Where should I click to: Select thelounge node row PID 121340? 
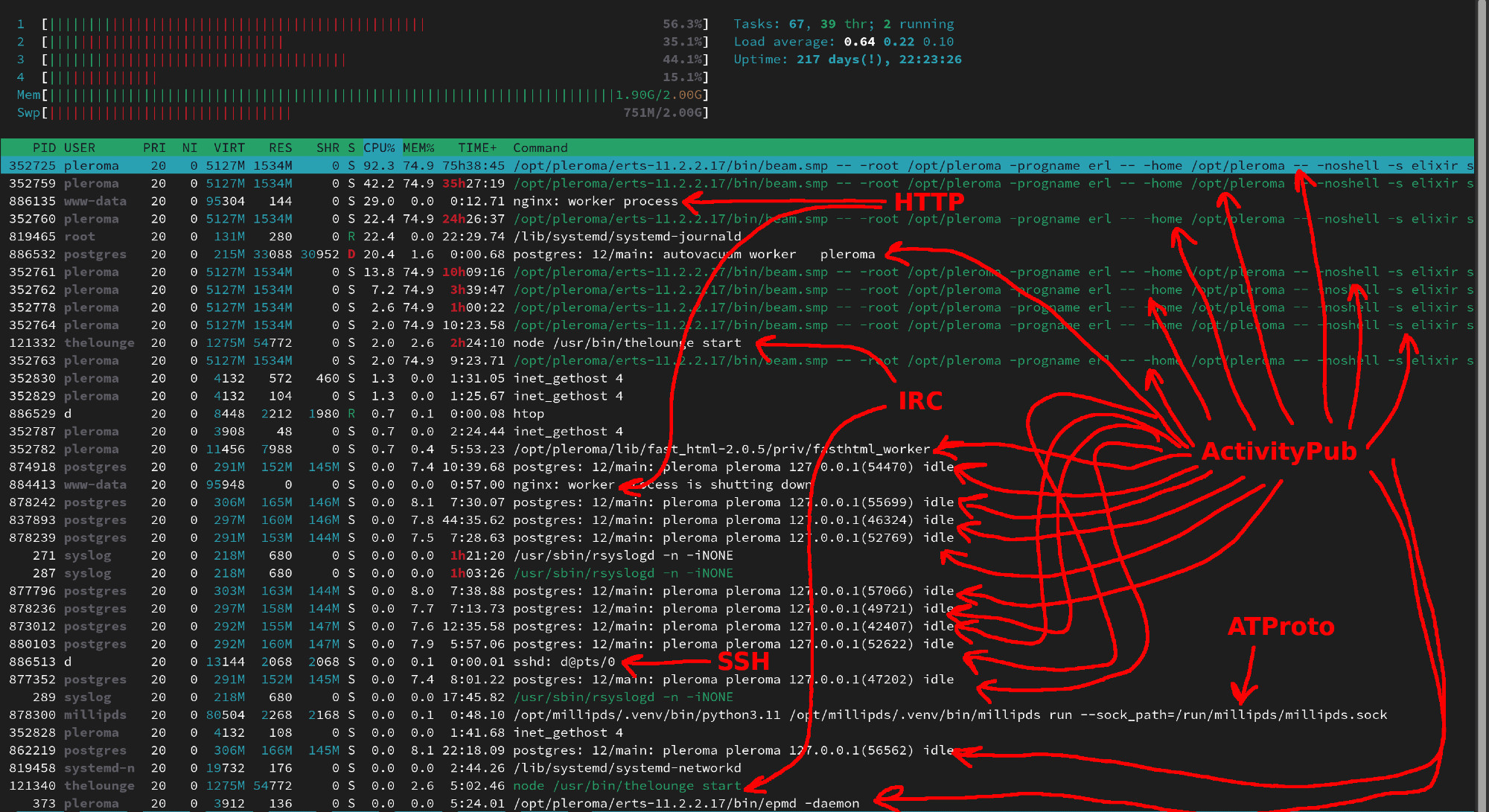click(737, 786)
